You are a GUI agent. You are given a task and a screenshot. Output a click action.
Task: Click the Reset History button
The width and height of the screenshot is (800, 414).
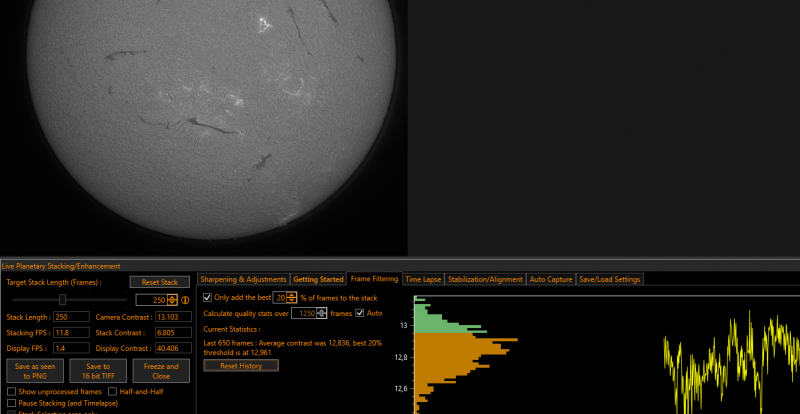[x=241, y=366]
